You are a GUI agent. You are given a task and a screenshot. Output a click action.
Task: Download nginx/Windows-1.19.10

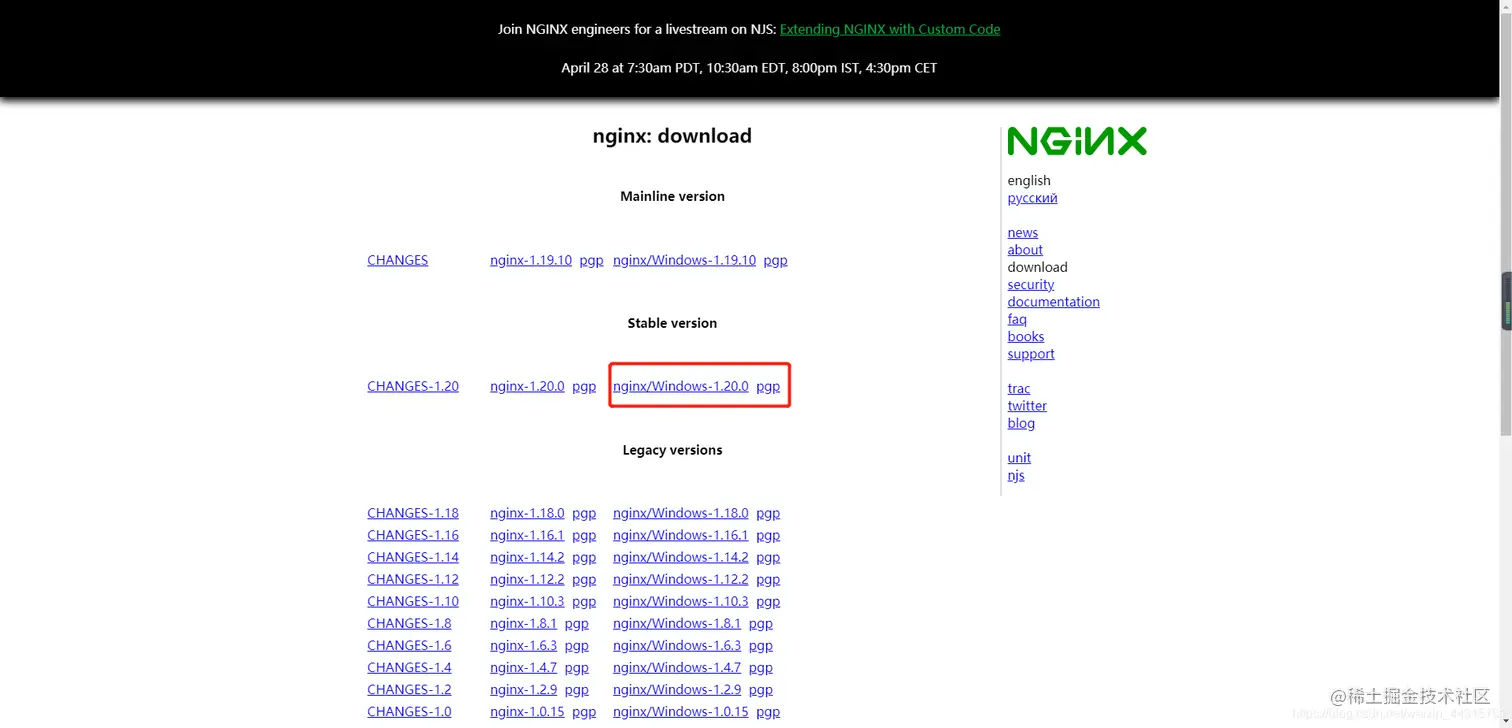(x=684, y=260)
